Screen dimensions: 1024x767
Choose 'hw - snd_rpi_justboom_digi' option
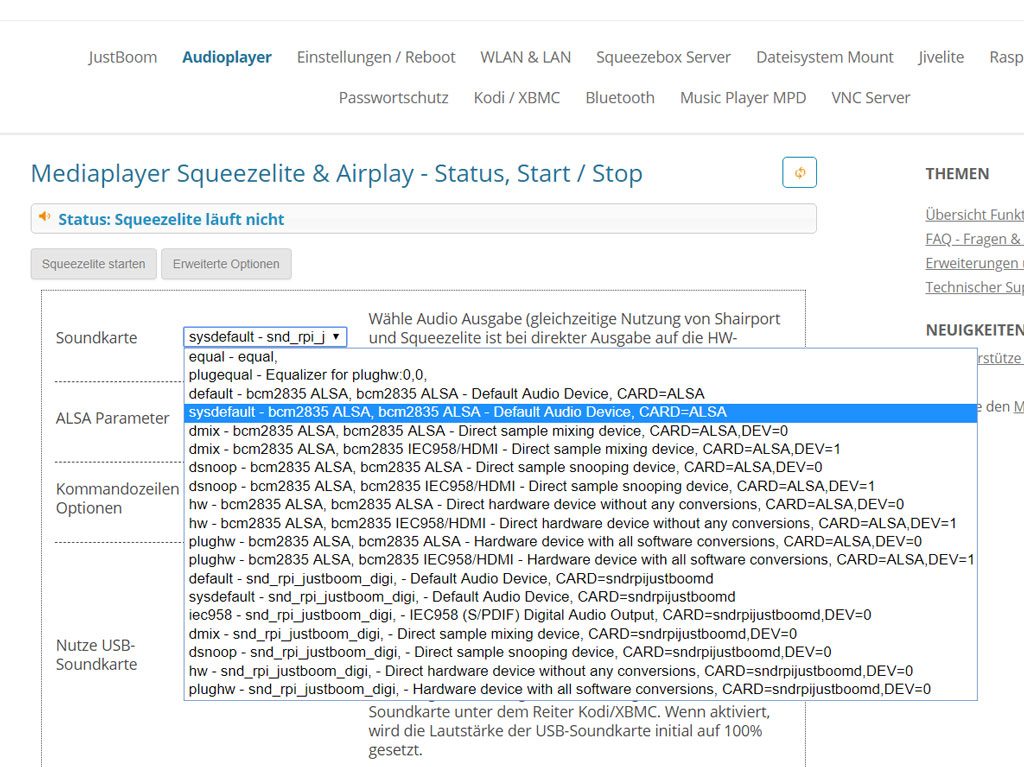coord(581,671)
